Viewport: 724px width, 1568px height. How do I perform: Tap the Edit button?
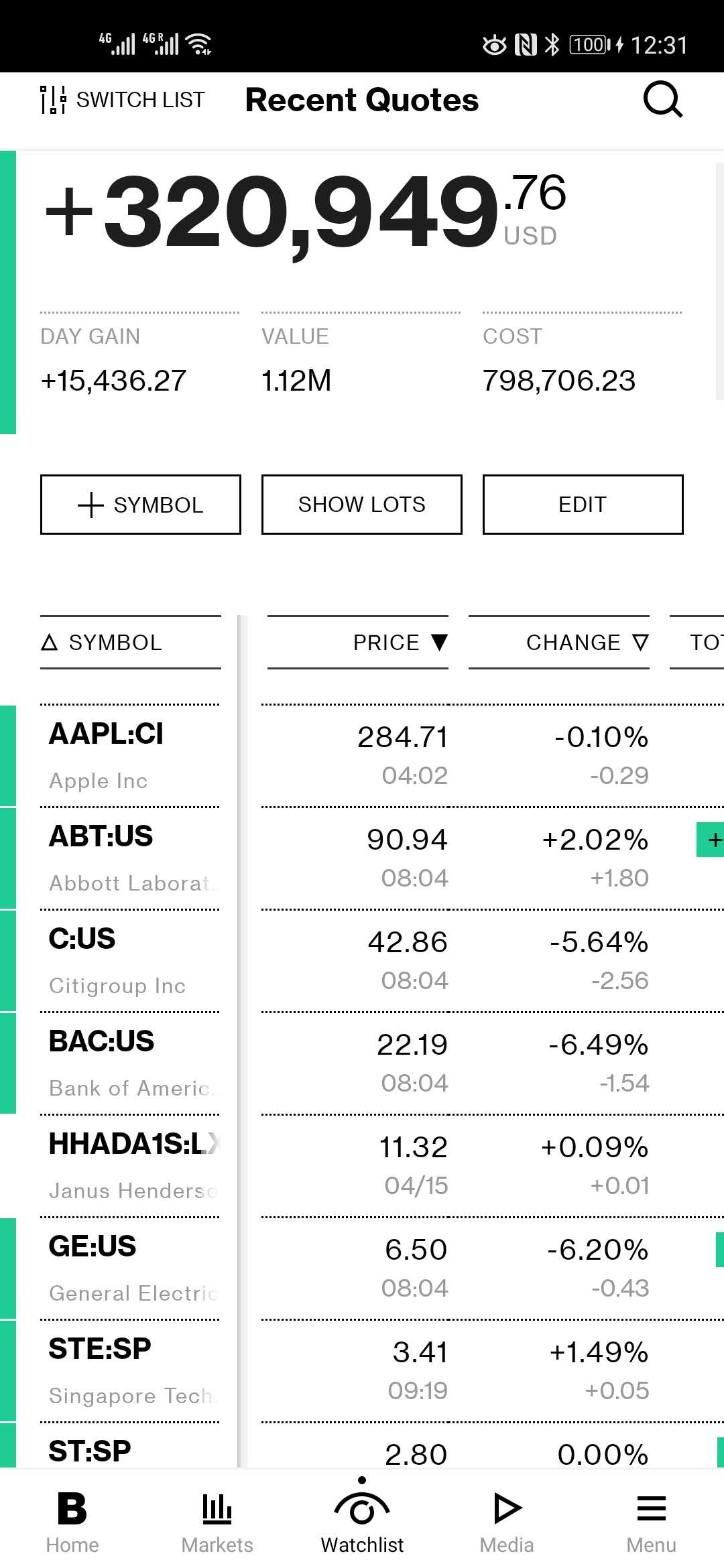583,505
